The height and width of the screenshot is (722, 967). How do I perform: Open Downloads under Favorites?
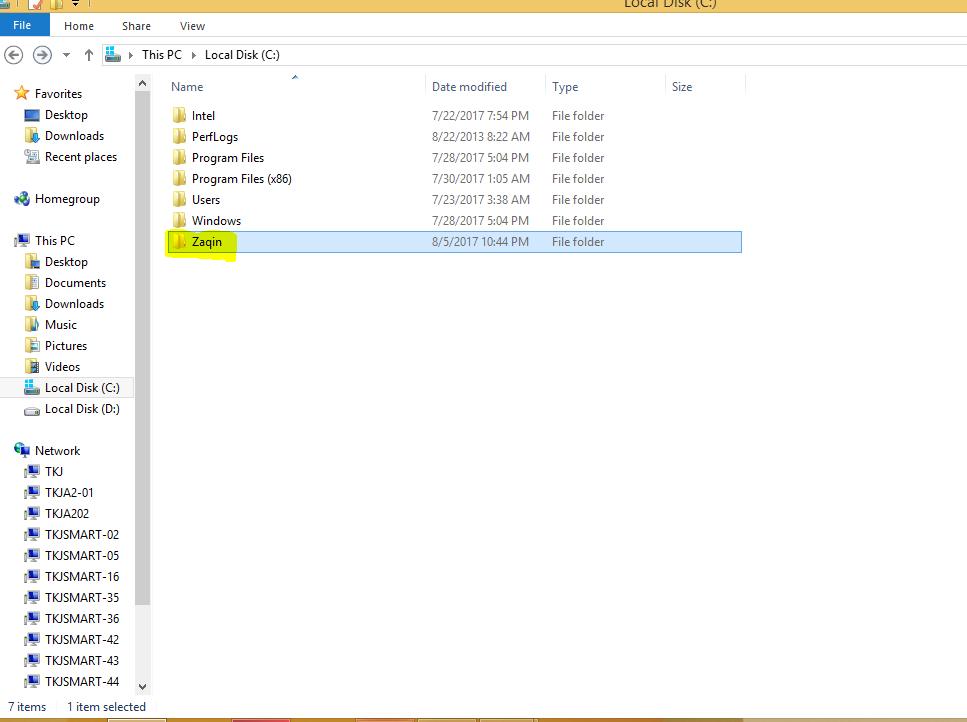(x=74, y=136)
